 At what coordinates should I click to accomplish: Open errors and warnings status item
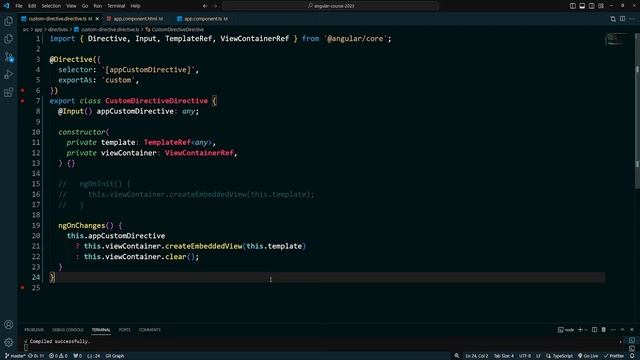coord(58,356)
